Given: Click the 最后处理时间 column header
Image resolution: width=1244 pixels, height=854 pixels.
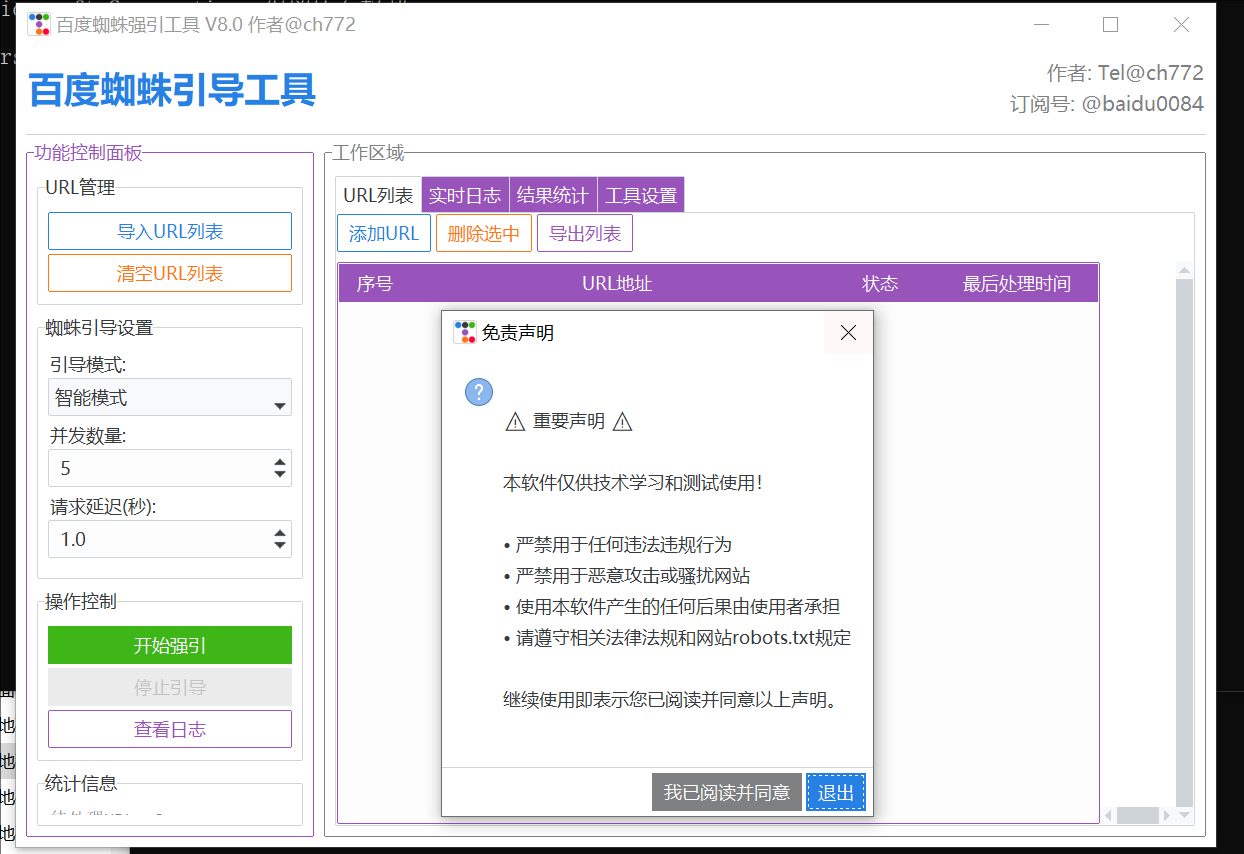Looking at the screenshot, I should coord(1016,283).
